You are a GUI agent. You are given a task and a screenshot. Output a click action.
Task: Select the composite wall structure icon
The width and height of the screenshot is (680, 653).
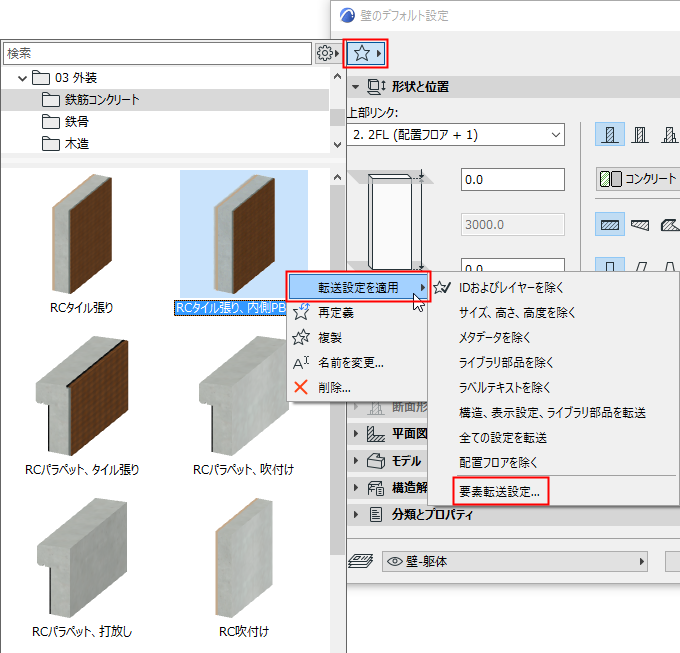[639, 134]
